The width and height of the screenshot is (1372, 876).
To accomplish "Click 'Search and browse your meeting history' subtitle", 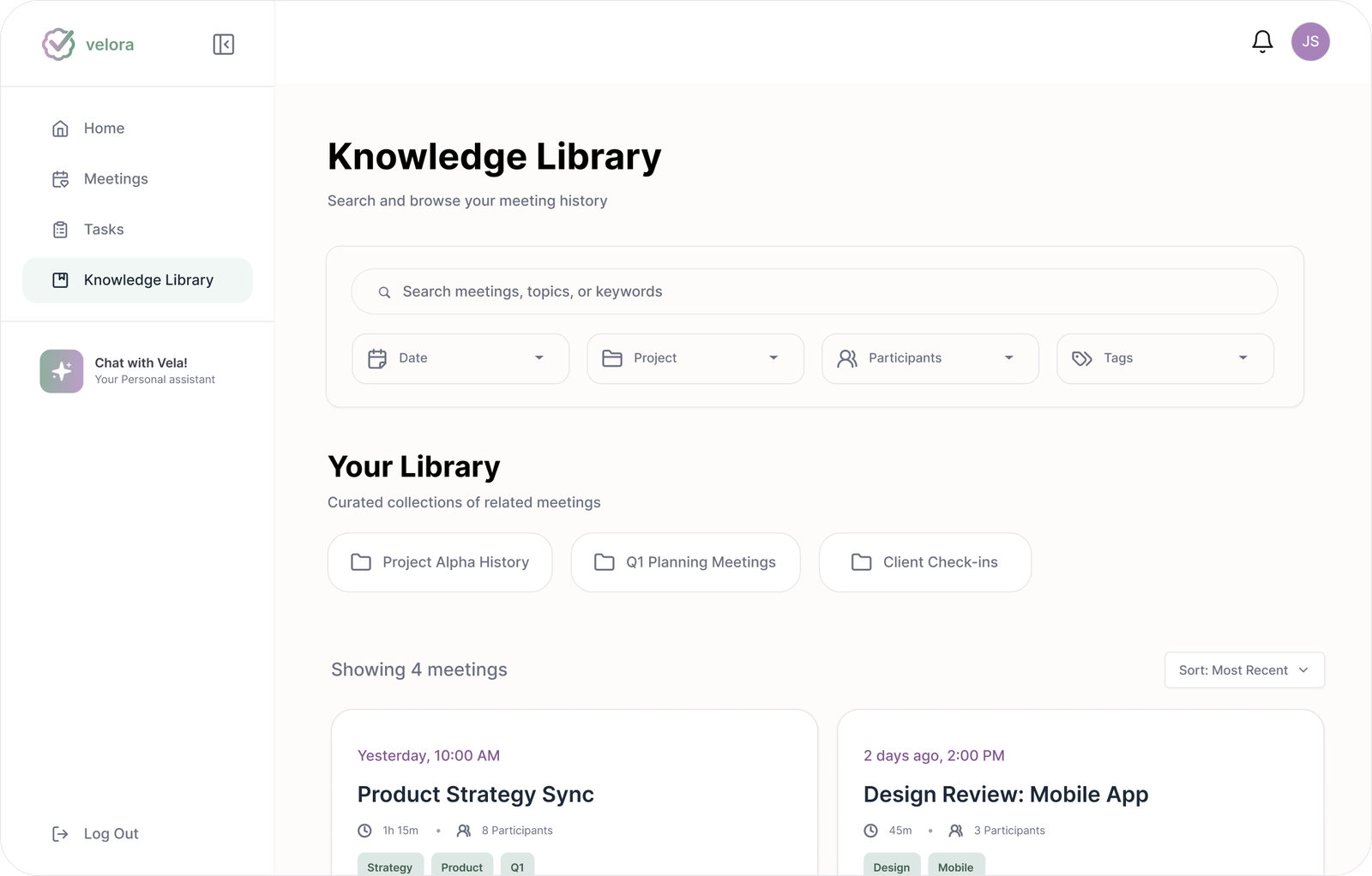I will coord(467,201).
